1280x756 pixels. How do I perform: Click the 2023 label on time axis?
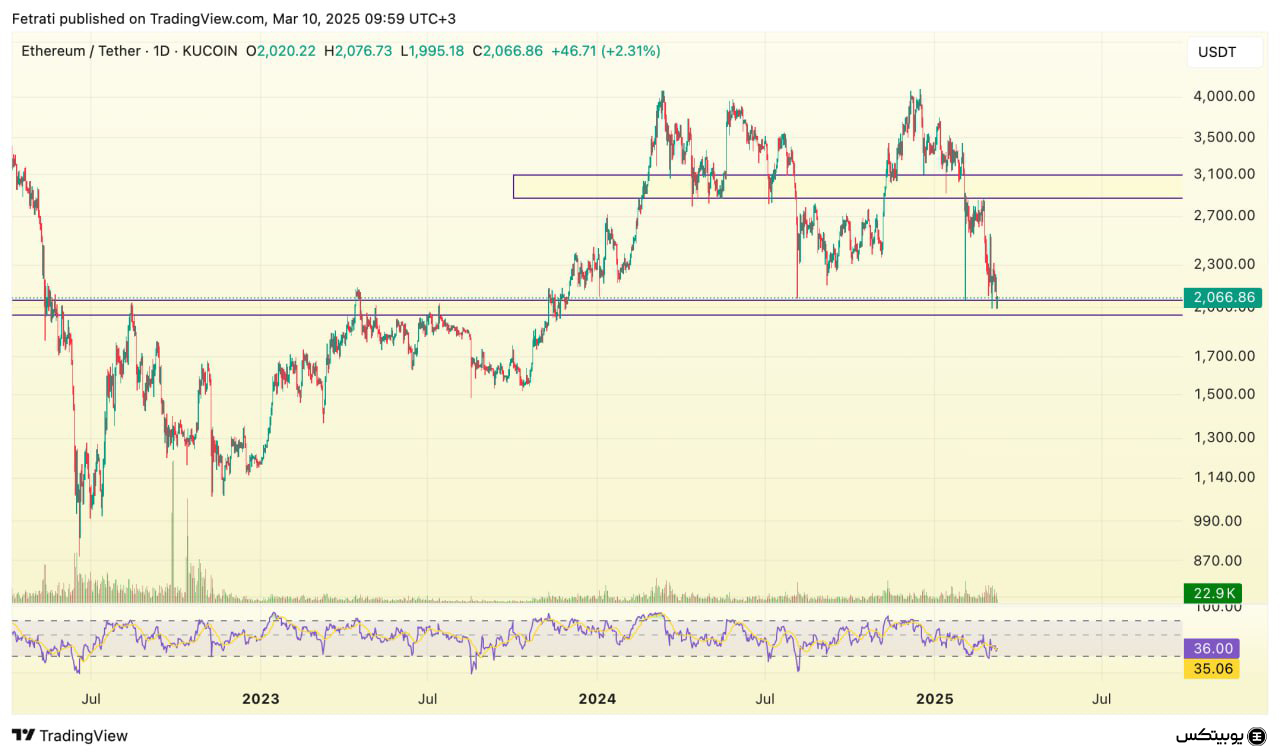click(x=260, y=699)
